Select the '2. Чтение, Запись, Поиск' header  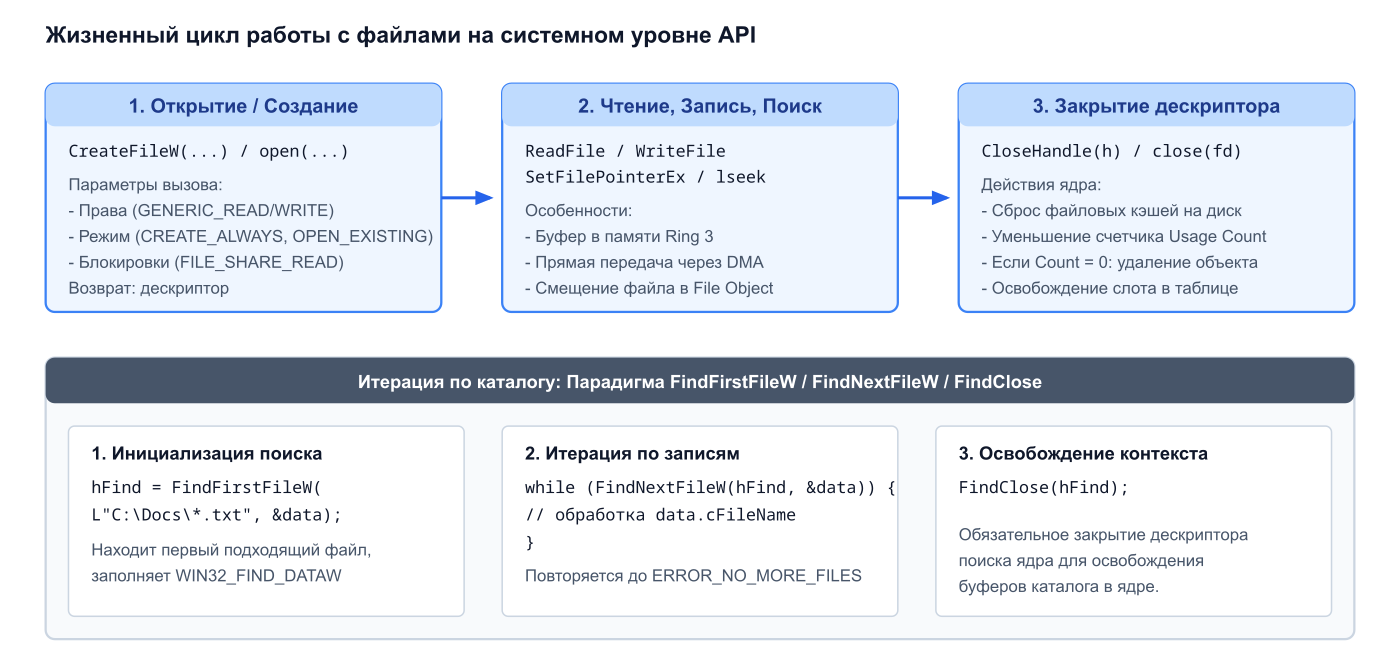700,106
